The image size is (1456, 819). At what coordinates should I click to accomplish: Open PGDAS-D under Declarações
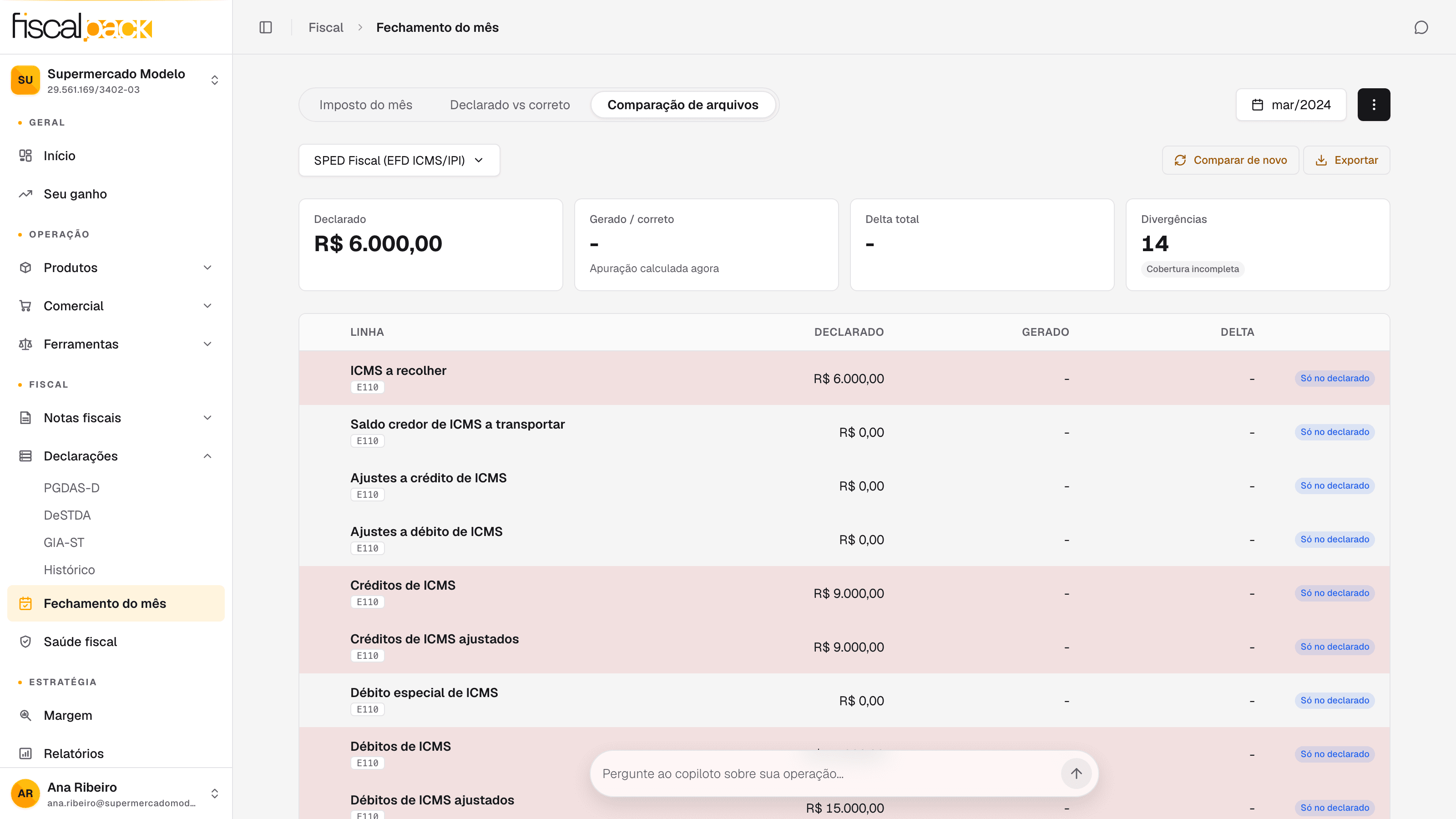(72, 488)
